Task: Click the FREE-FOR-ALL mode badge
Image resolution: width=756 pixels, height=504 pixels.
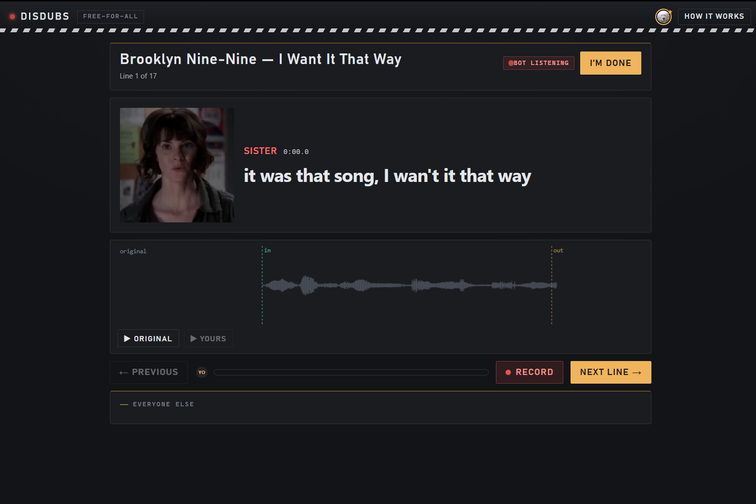Action: pos(110,16)
